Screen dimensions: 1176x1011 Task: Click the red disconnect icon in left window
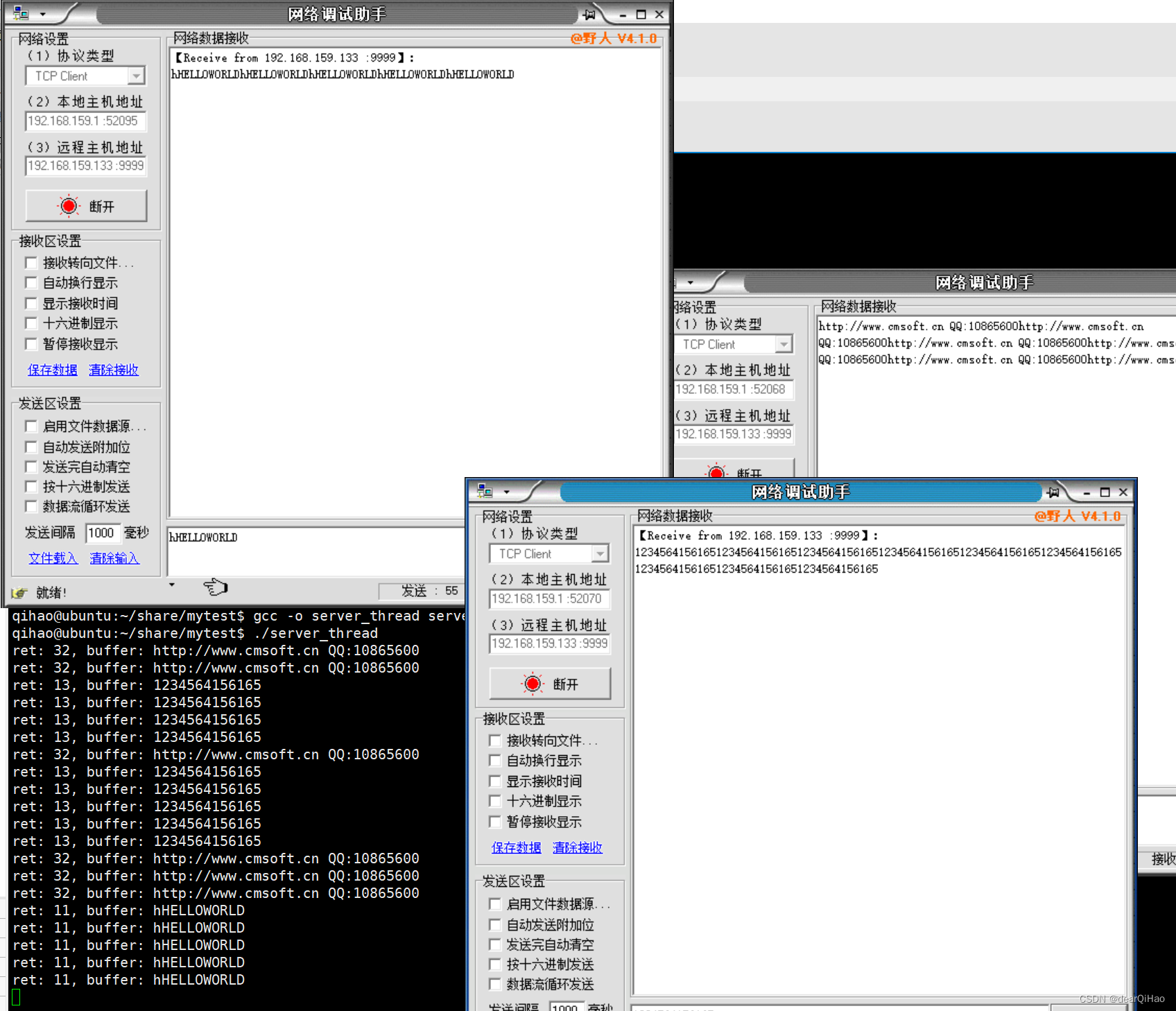click(x=69, y=206)
